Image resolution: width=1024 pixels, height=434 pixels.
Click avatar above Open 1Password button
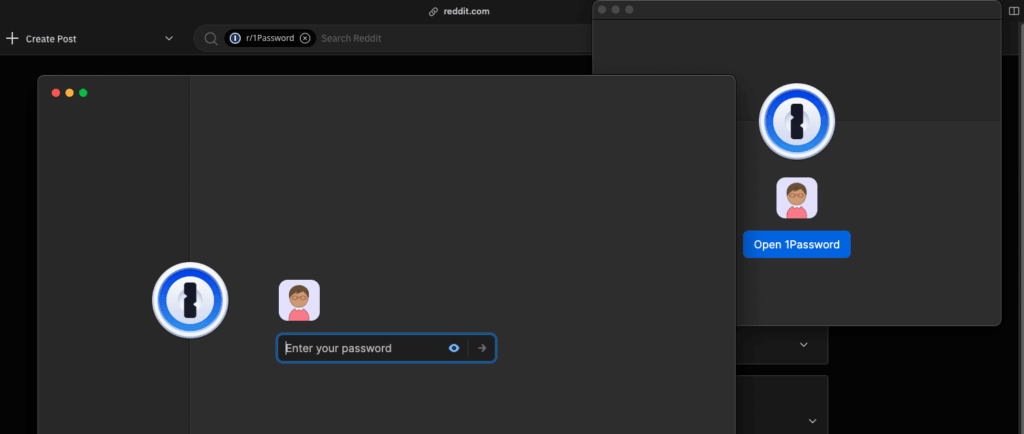[797, 198]
